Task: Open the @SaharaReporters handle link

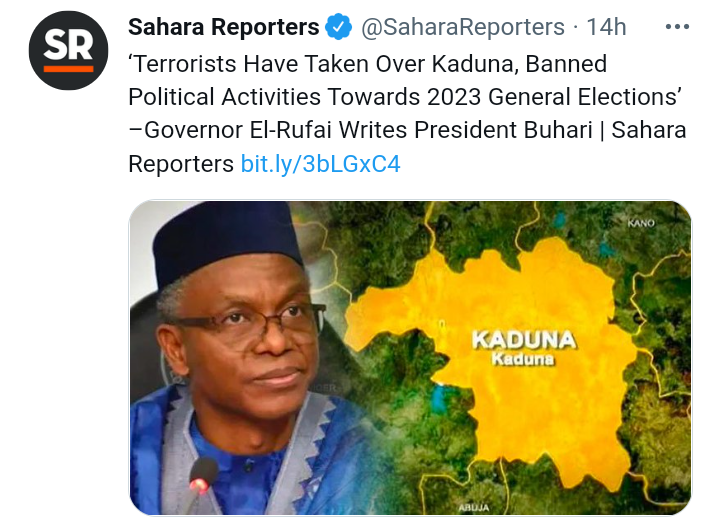Action: (463, 27)
